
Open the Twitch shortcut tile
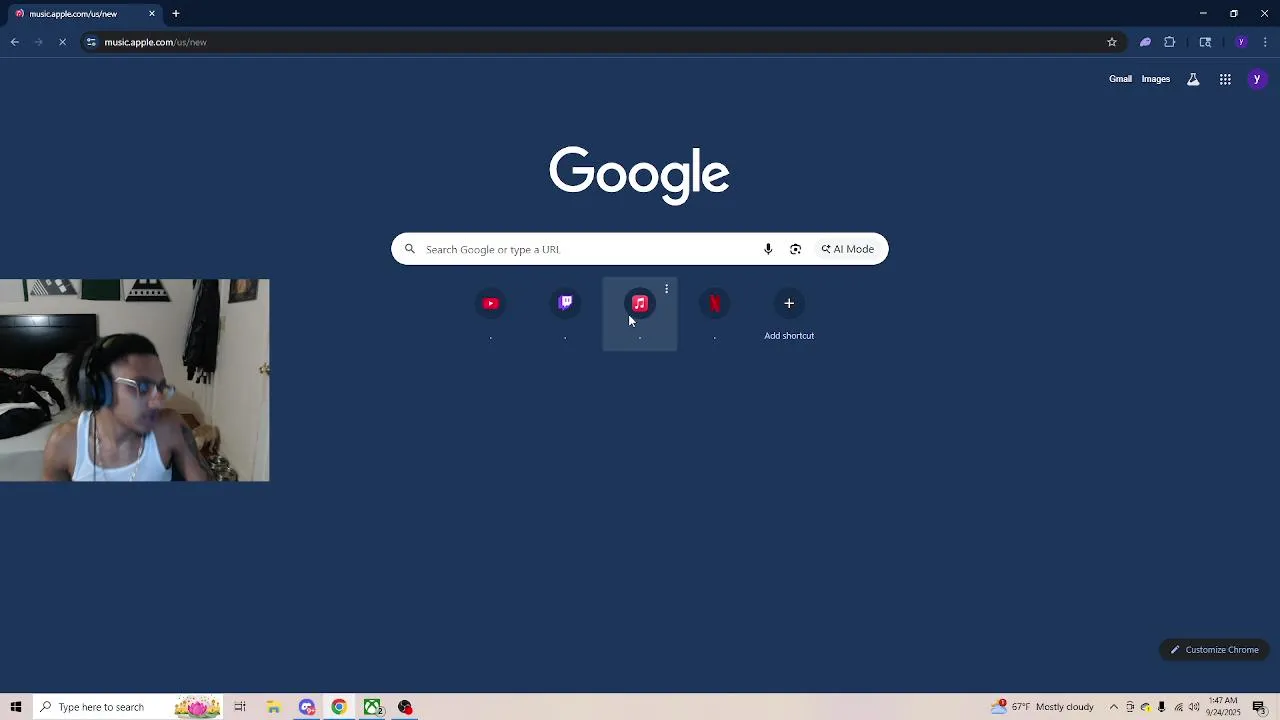[x=565, y=303]
